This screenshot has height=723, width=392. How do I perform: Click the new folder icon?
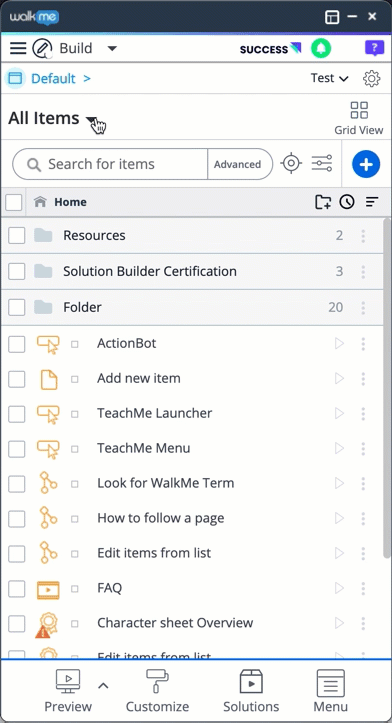[323, 202]
